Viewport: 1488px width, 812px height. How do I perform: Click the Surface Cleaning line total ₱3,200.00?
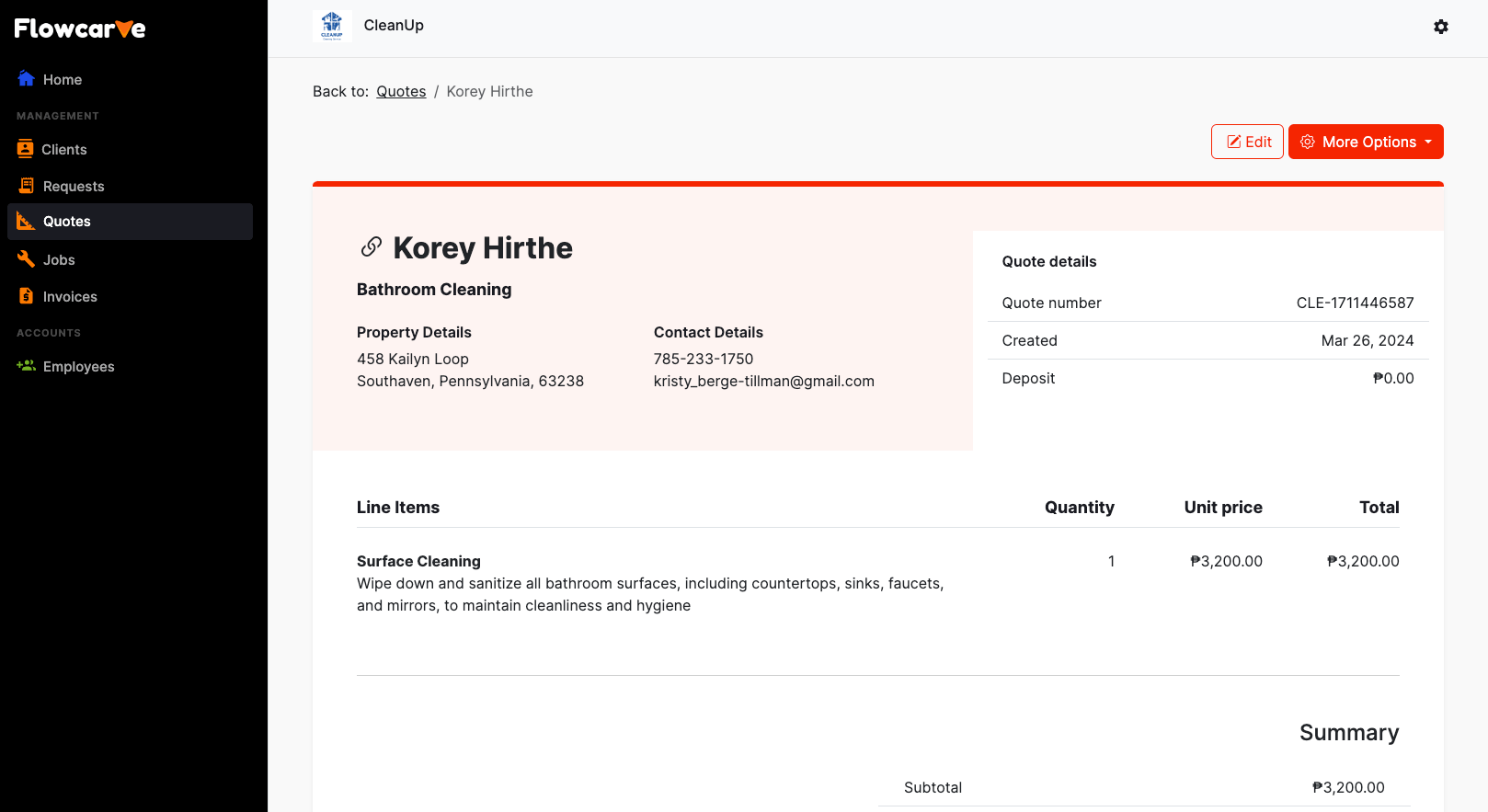coord(1363,561)
